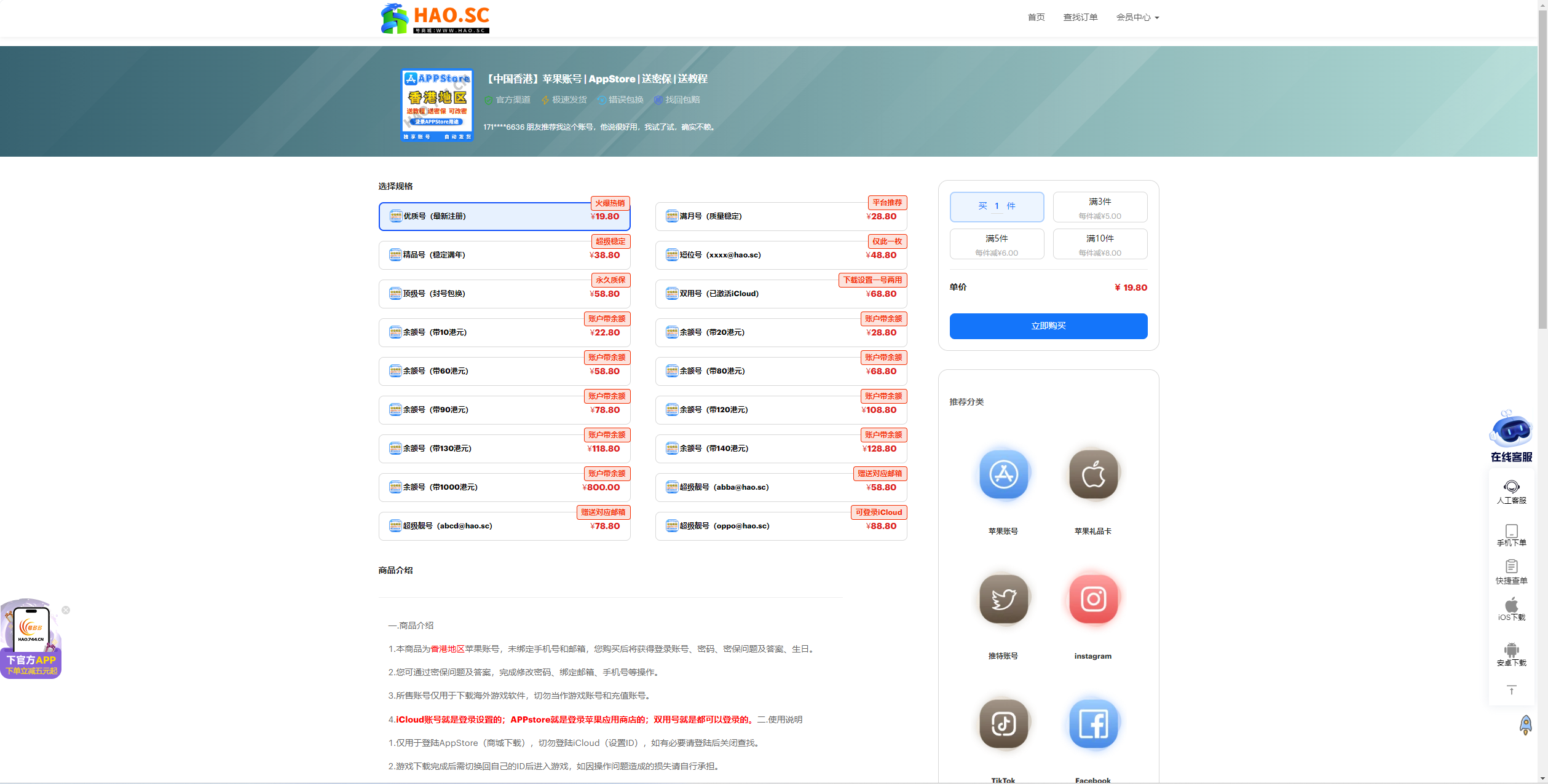Viewport: 1548px width, 784px height.
Task: Select the 满10件 quantity discount tier
Action: pos(1100,245)
